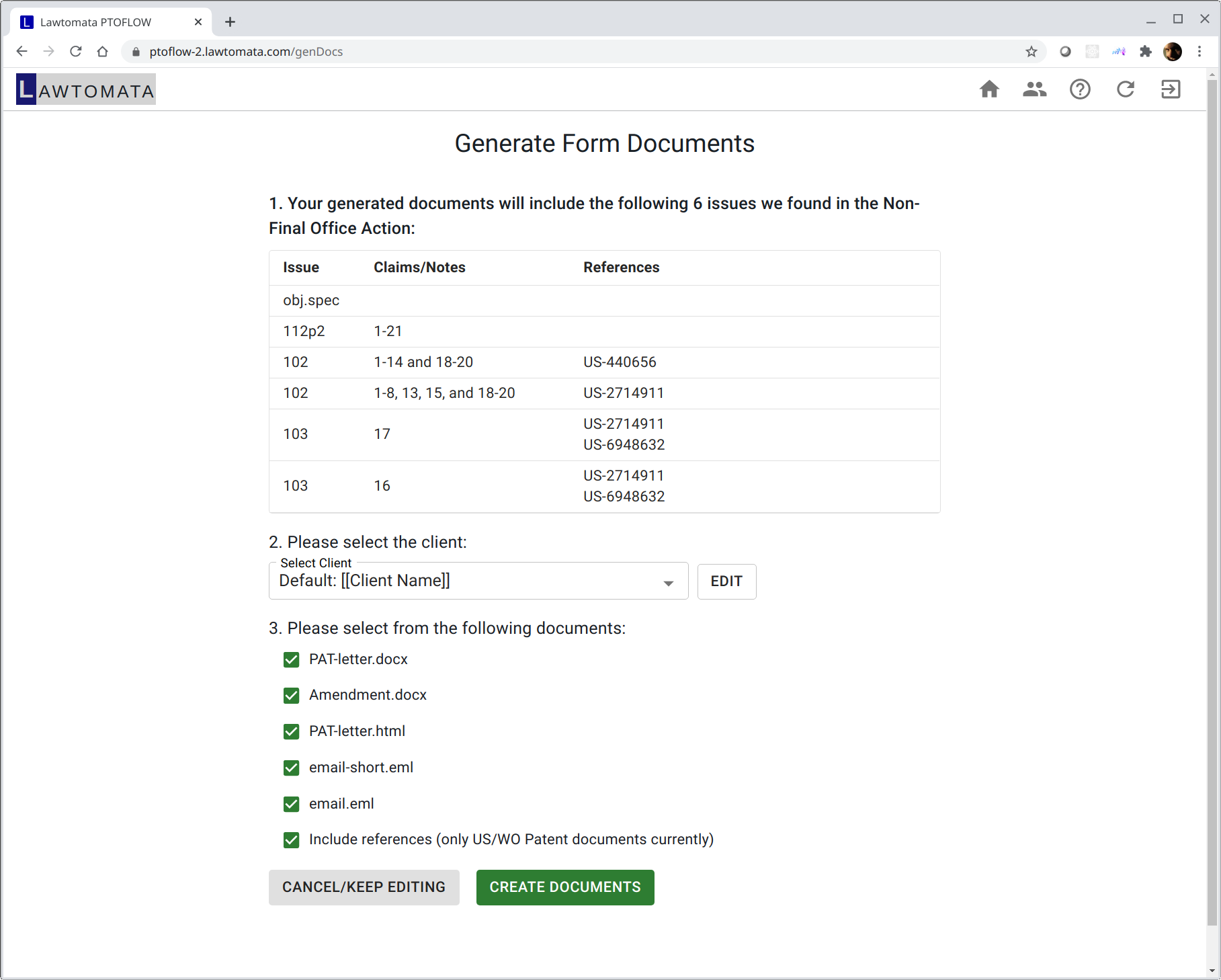This screenshot has width=1221, height=980.
Task: Click claim 16 cell in 103 row
Action: tap(382, 486)
